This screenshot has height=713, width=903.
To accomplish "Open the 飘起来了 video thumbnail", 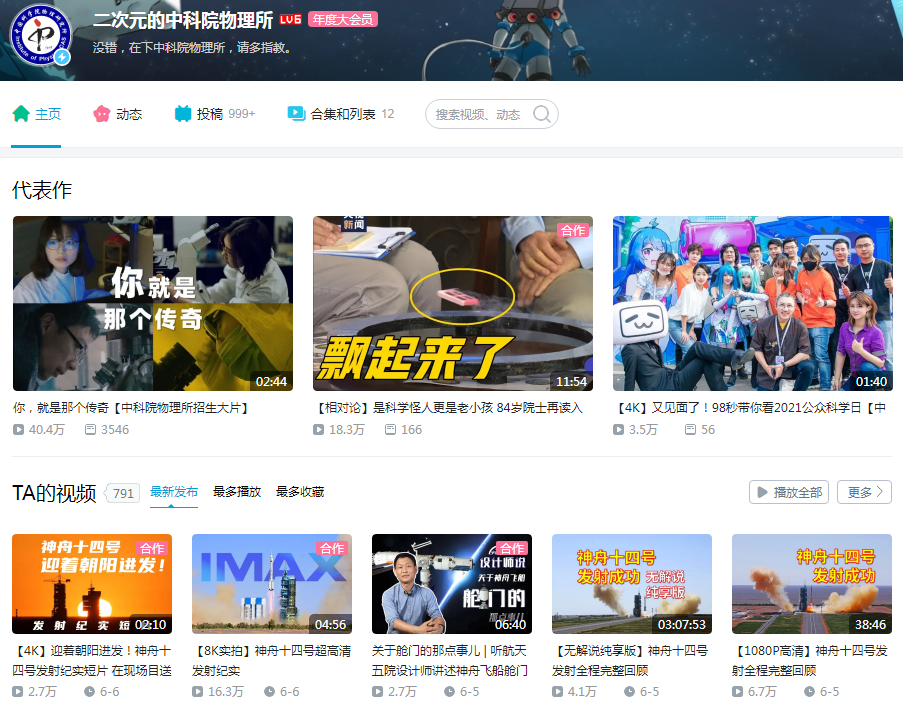I will (x=452, y=303).
